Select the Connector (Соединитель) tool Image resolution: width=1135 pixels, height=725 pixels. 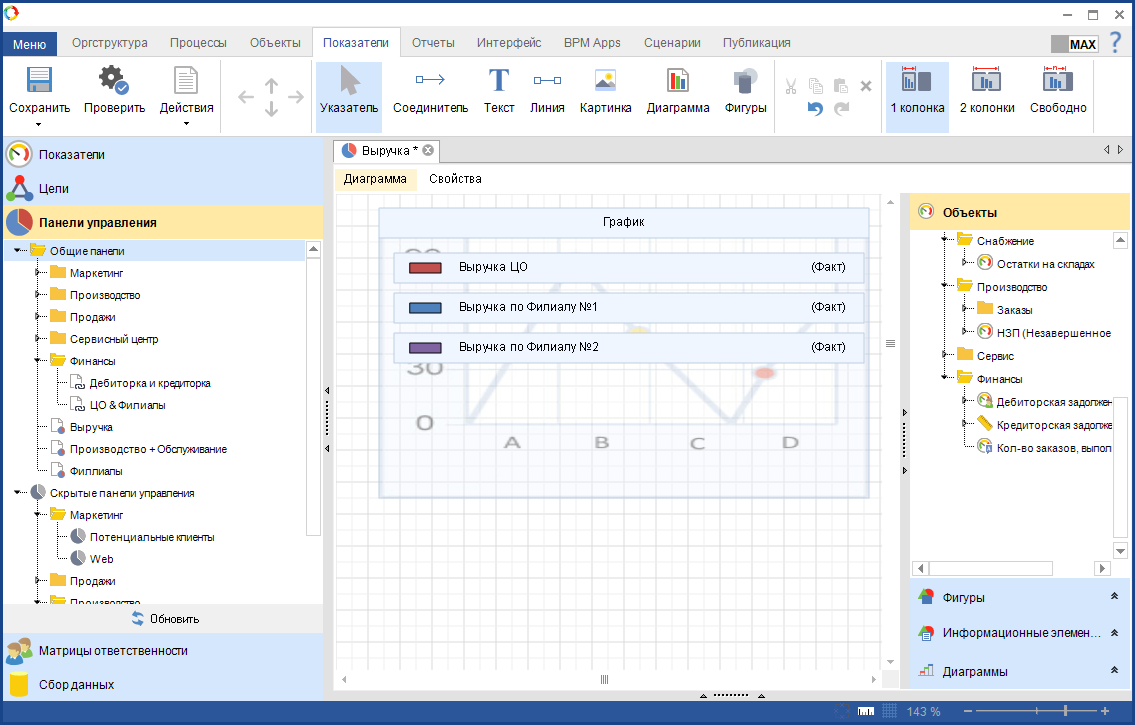430,82
